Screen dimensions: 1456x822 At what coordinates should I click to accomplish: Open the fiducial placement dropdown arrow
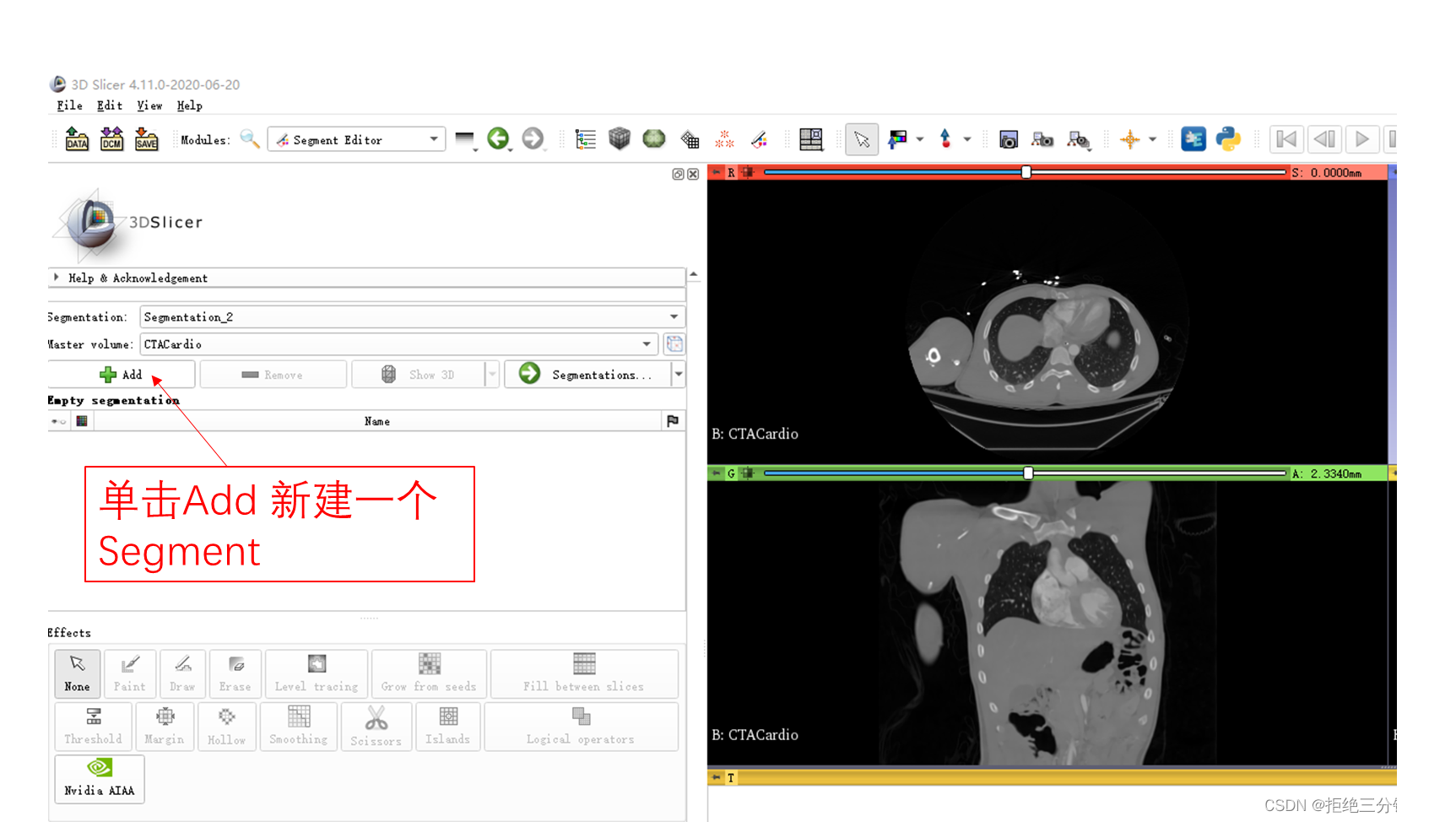pyautogui.click(x=967, y=139)
